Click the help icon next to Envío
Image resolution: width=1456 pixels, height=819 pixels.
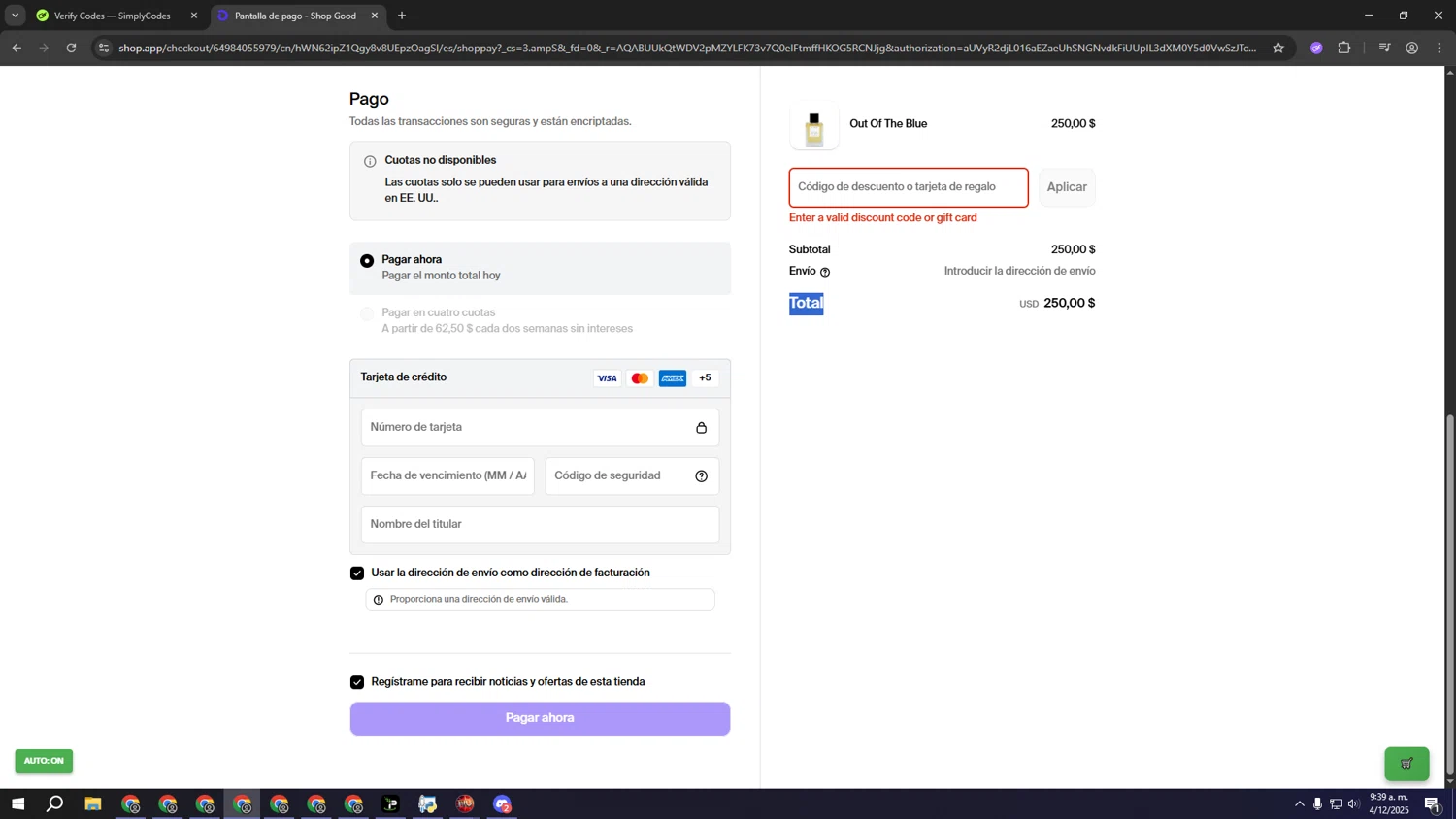(825, 273)
